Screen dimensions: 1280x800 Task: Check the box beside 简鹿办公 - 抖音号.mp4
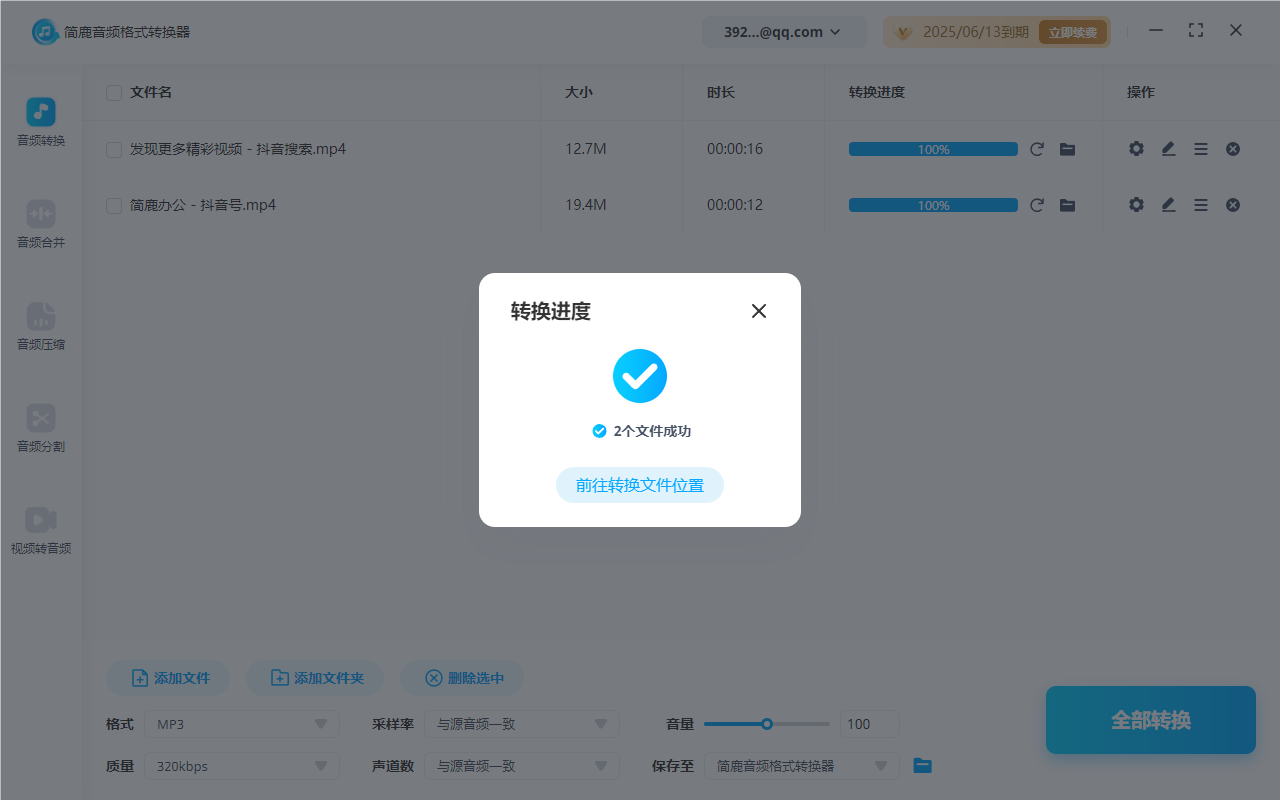pyautogui.click(x=113, y=205)
